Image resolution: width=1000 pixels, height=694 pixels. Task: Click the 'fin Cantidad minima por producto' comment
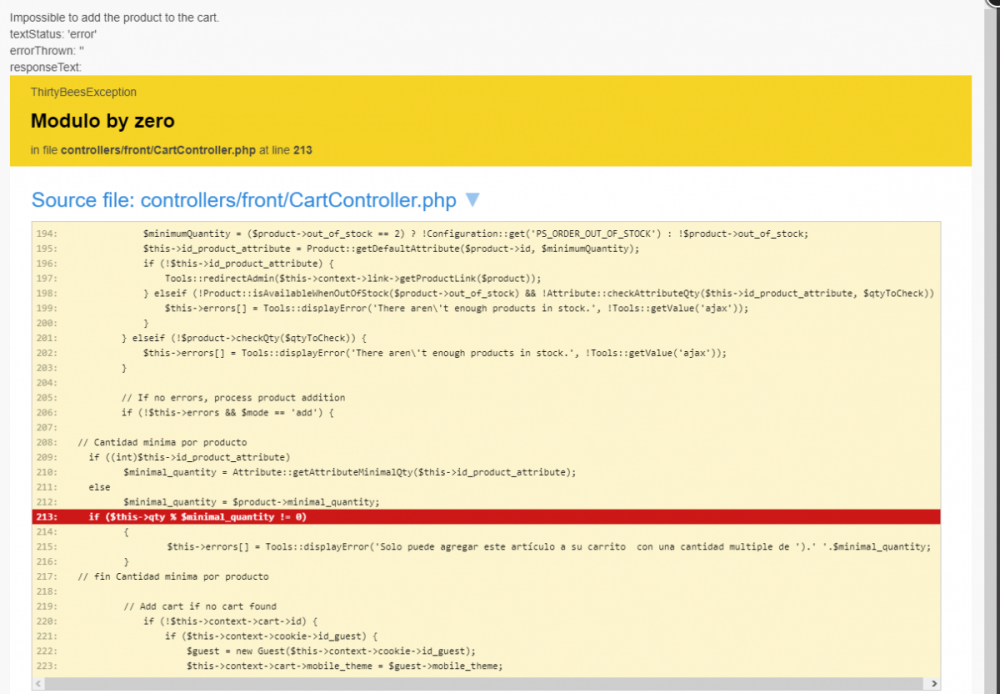pyautogui.click(x=173, y=576)
